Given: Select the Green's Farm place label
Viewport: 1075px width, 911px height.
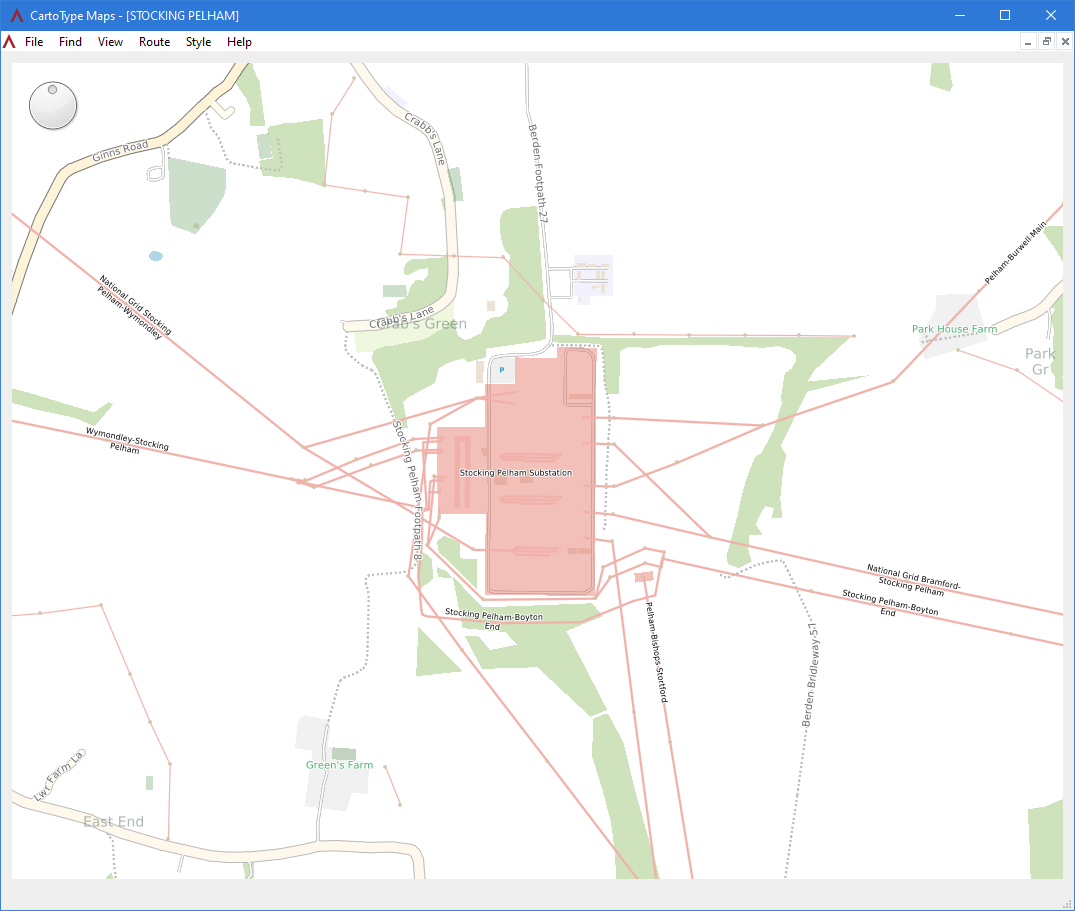Looking at the screenshot, I should 339,765.
